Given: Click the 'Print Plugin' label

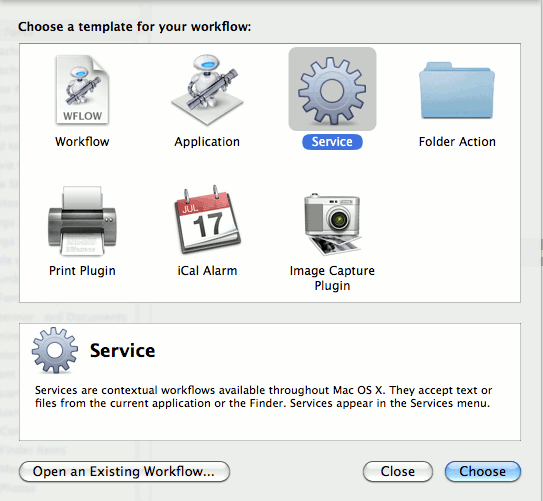Looking at the screenshot, I should pos(82,271).
